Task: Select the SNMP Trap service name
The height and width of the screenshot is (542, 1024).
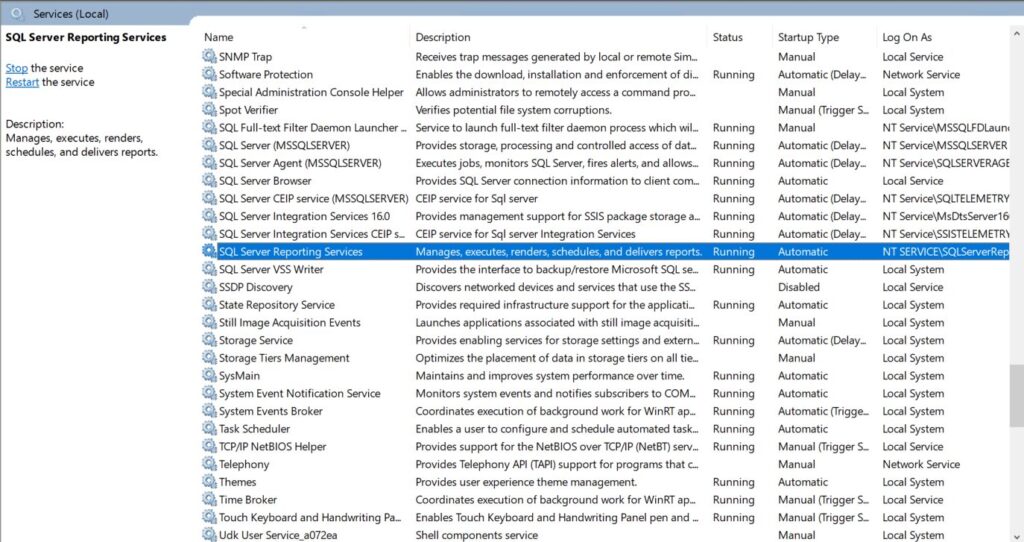Action: click(245, 57)
